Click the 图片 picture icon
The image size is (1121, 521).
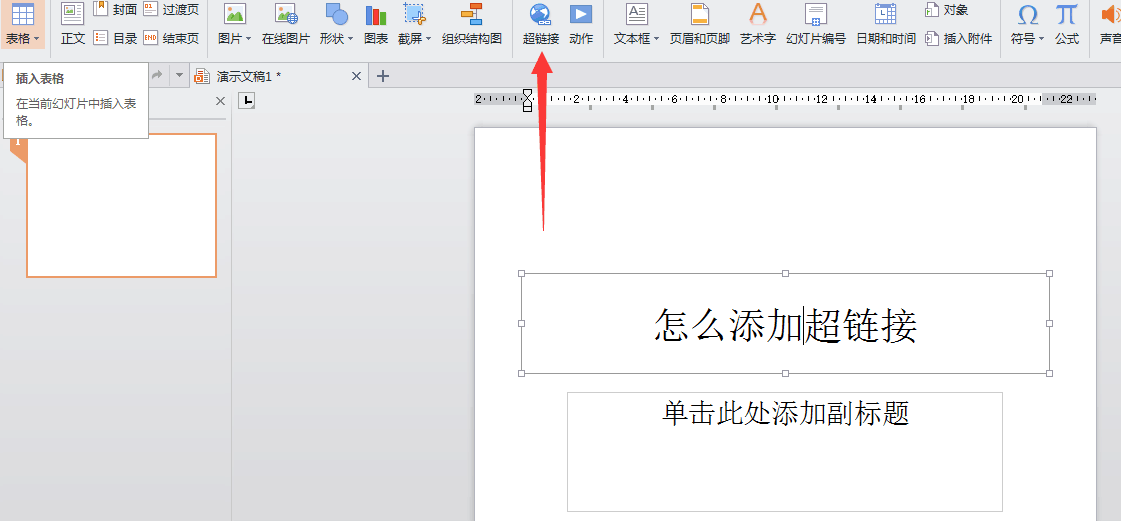(x=234, y=14)
